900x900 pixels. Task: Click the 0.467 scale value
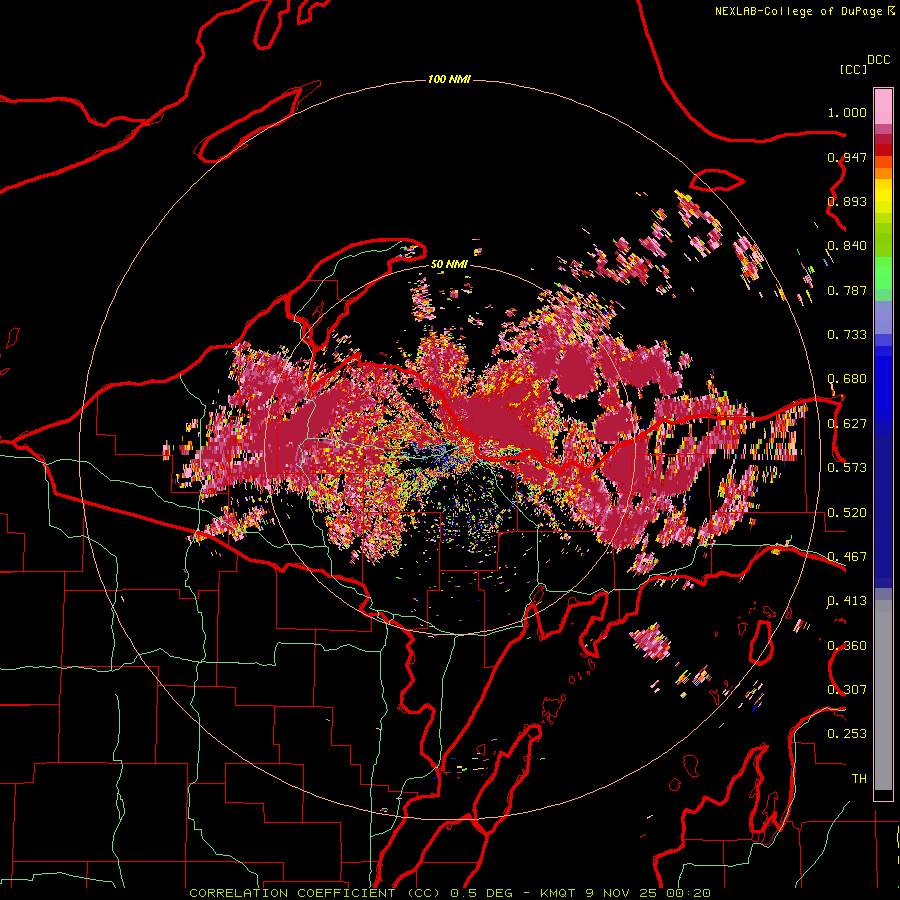[x=847, y=557]
